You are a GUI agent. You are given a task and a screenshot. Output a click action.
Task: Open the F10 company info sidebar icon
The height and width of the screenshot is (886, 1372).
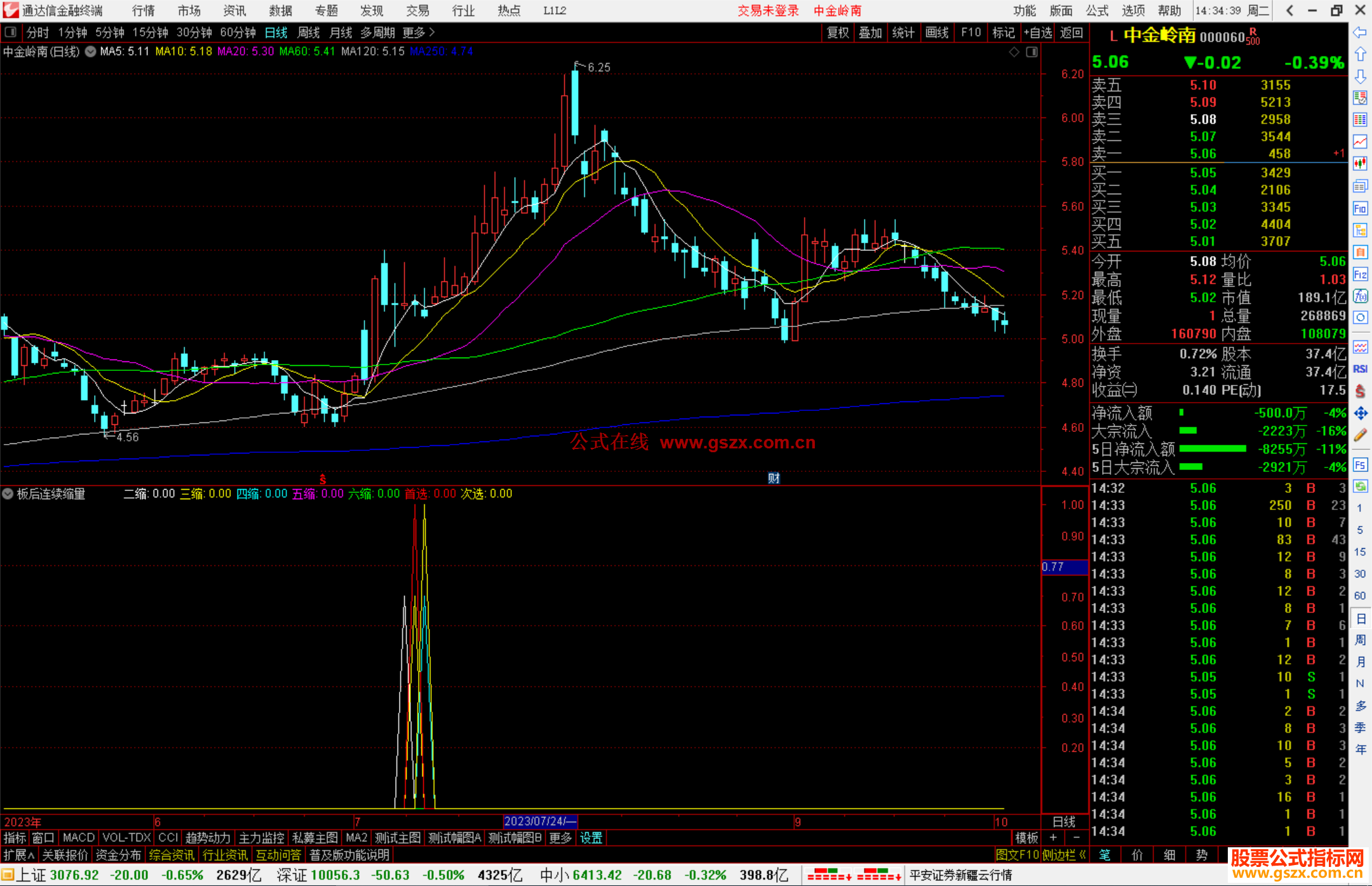[x=1360, y=208]
